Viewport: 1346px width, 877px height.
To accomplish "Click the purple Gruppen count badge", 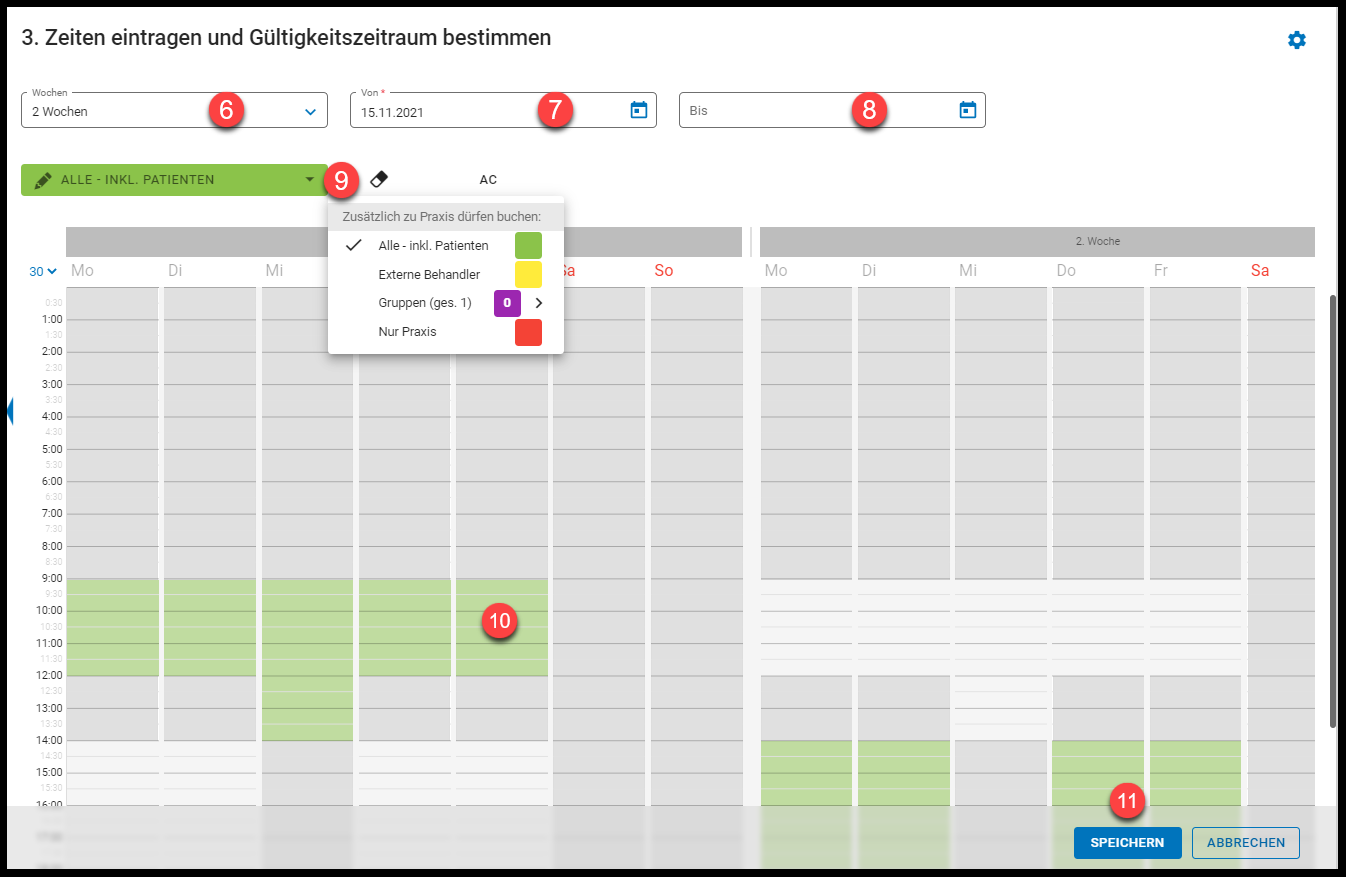I will click(507, 303).
